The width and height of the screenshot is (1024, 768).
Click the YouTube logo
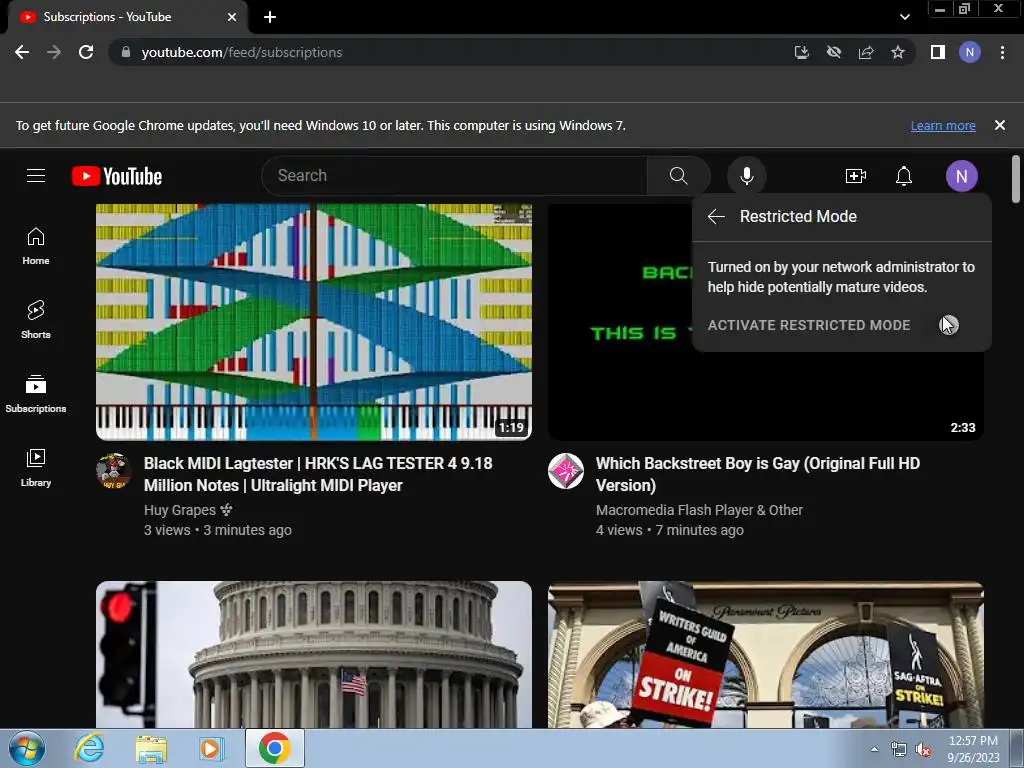[x=117, y=176]
